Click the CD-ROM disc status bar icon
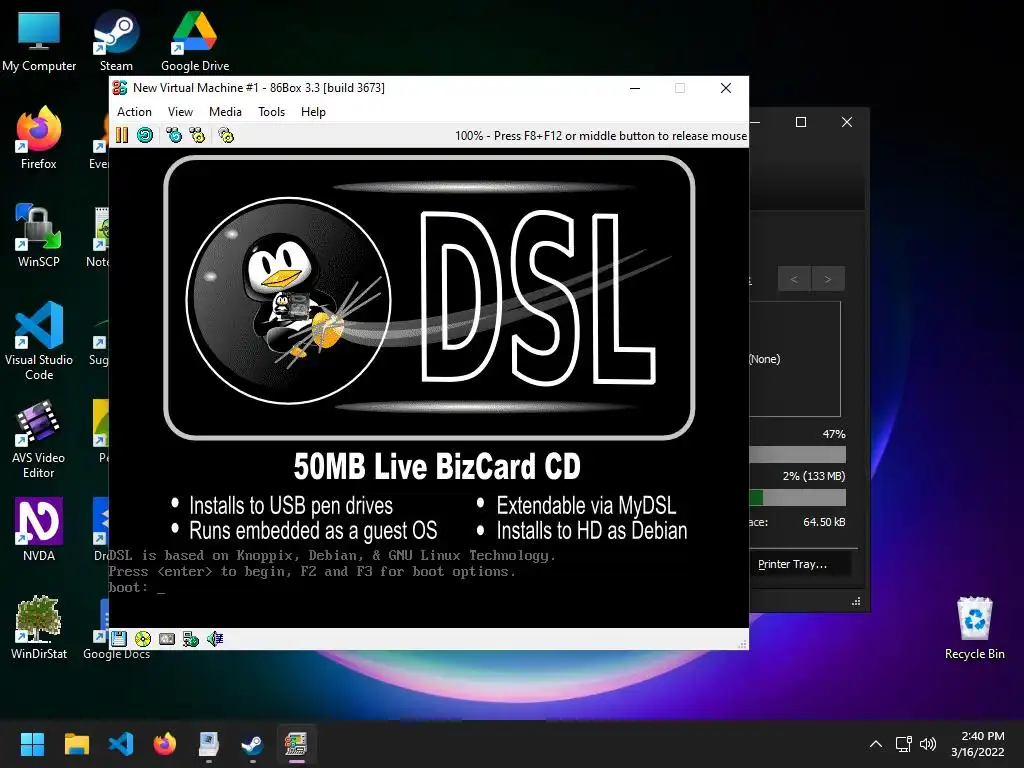Screen dimensions: 1024x768 pyautogui.click(x=142, y=639)
